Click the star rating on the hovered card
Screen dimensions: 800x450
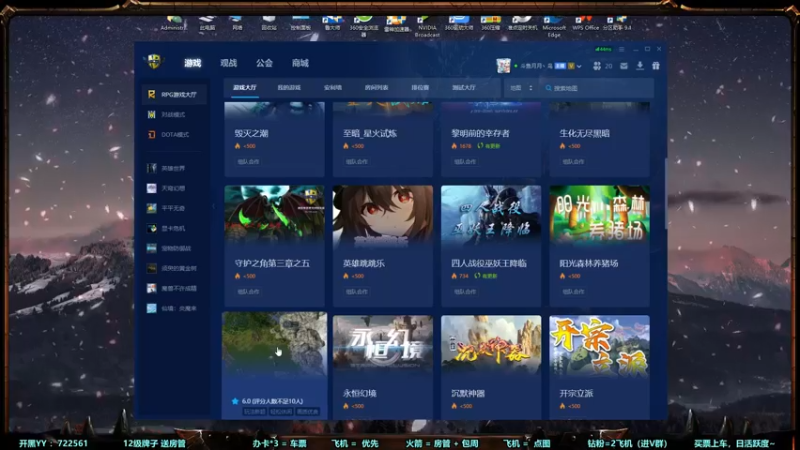point(267,401)
